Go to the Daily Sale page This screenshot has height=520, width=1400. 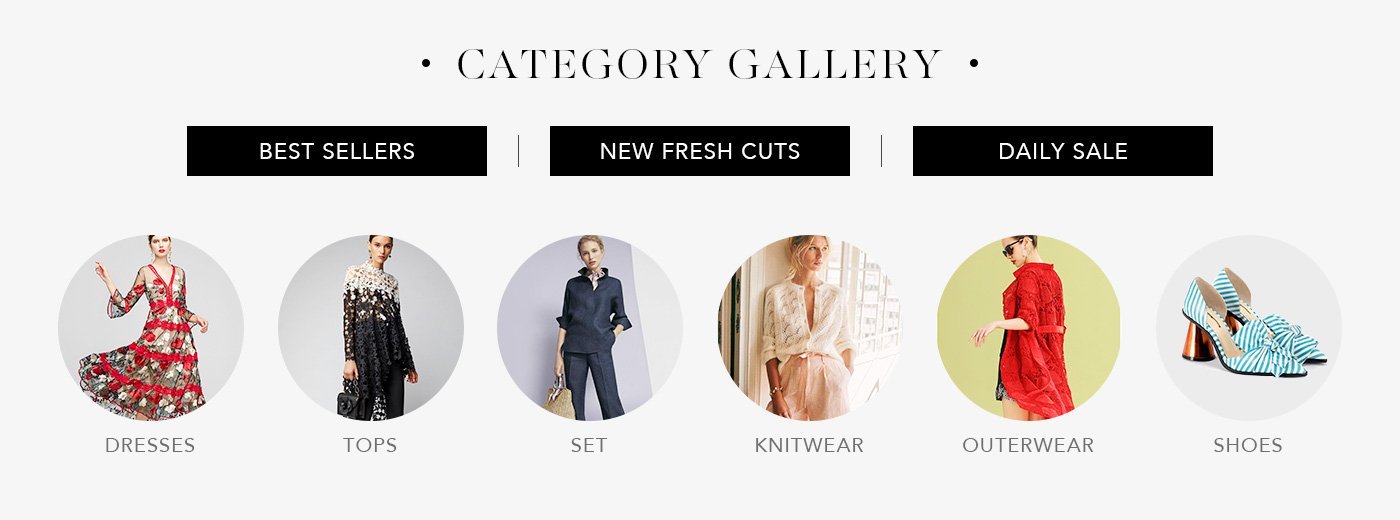1063,151
